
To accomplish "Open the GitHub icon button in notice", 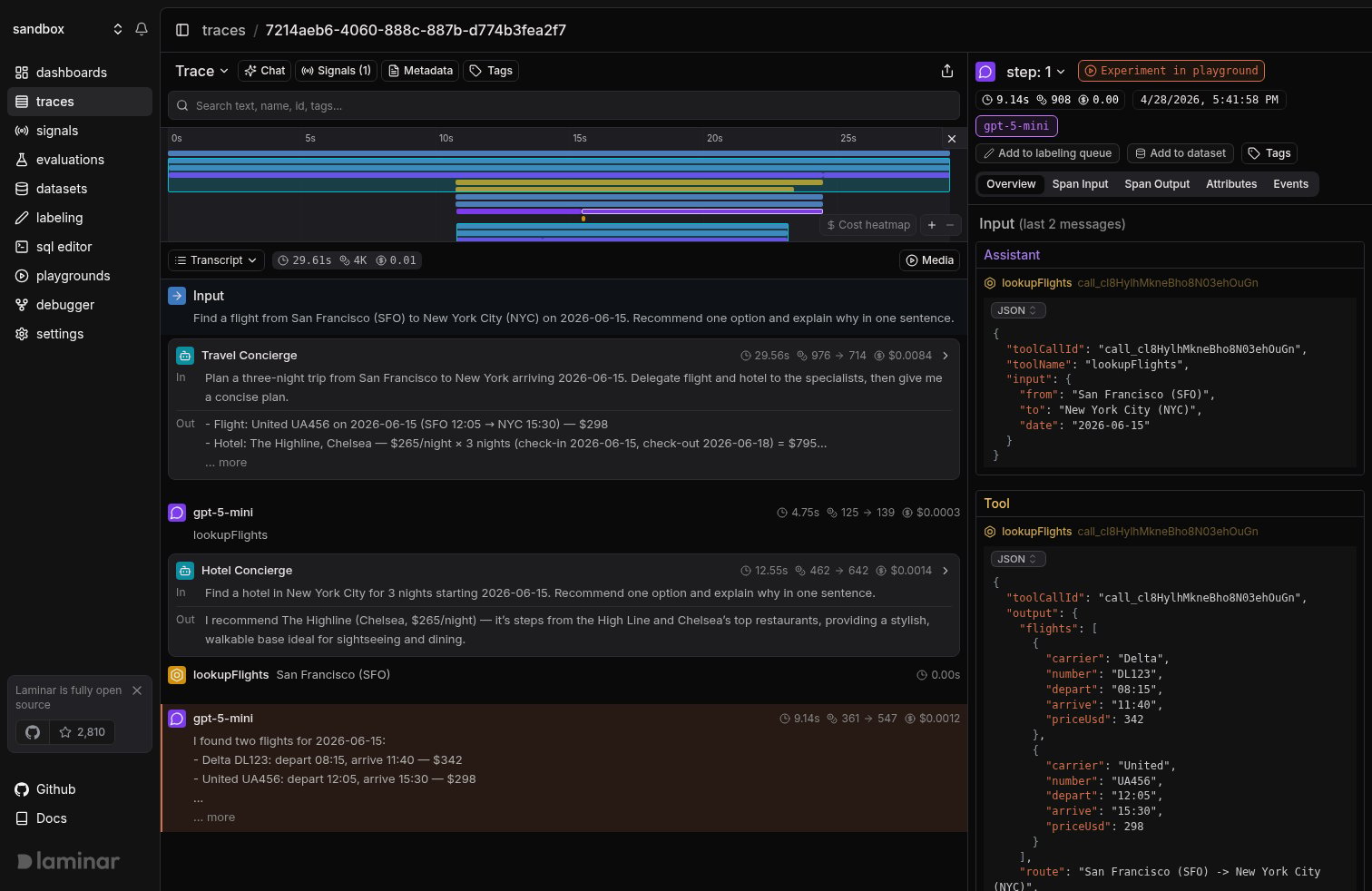I will 33,732.
